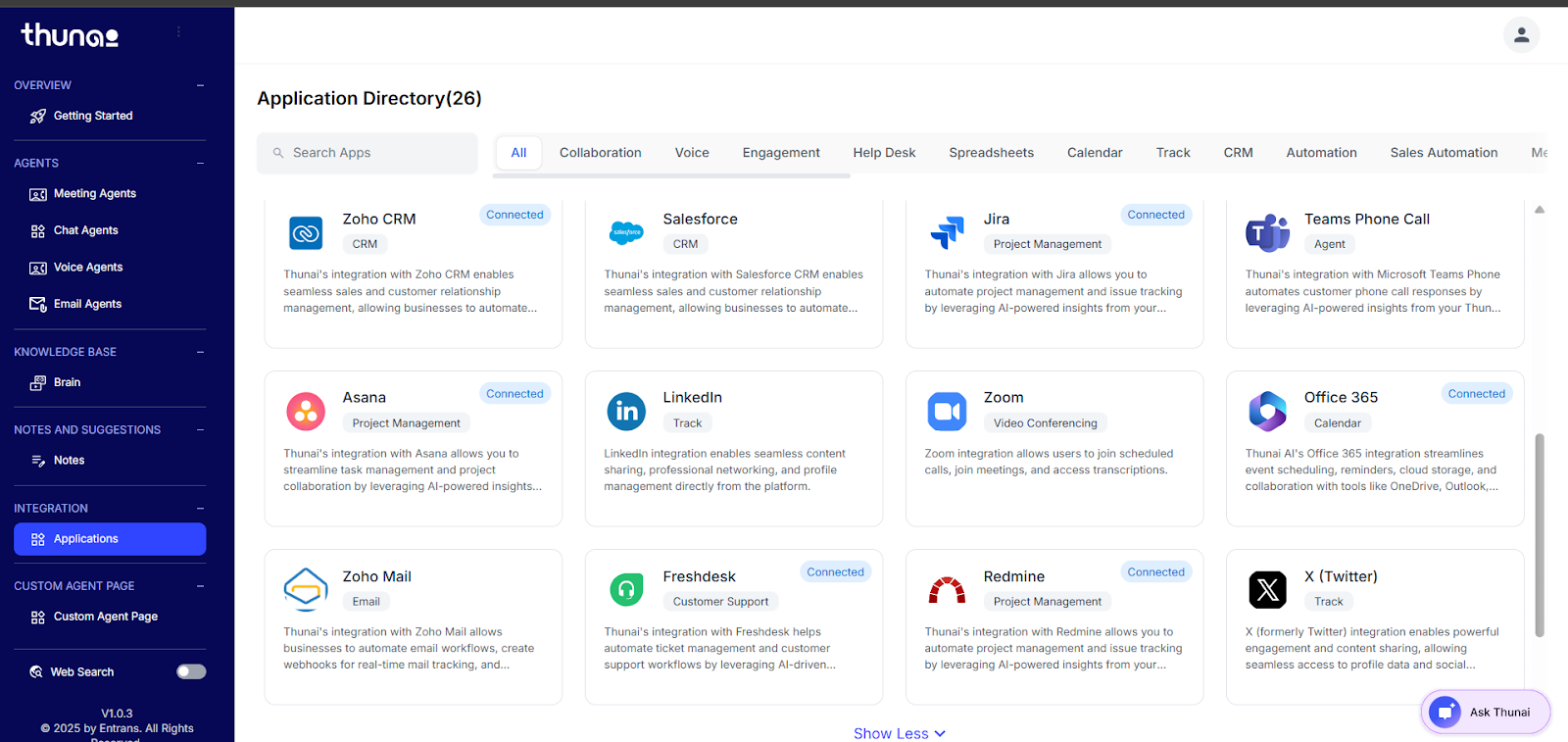Click the Zoom camera logo

pos(947,412)
